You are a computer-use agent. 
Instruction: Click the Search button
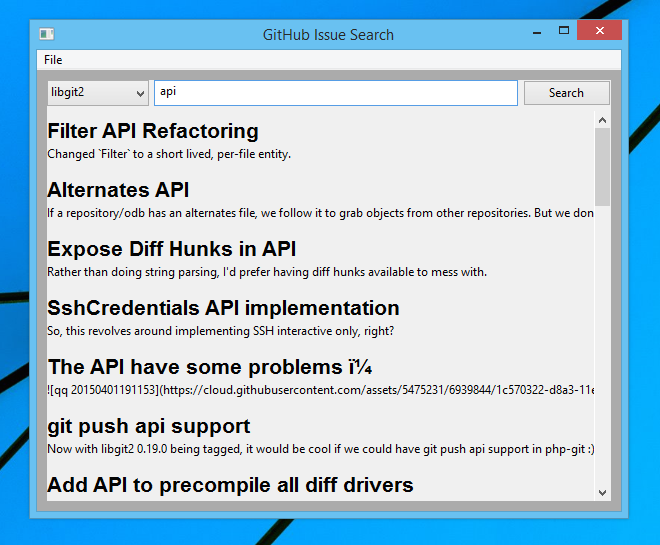pos(567,93)
